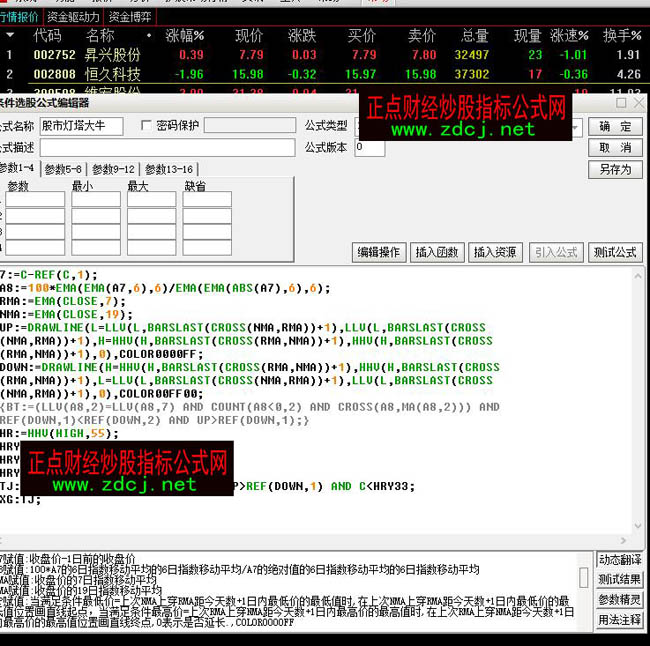The image size is (650, 646).
Task: Click the 插入资源 insert resource button
Action: pos(495,252)
